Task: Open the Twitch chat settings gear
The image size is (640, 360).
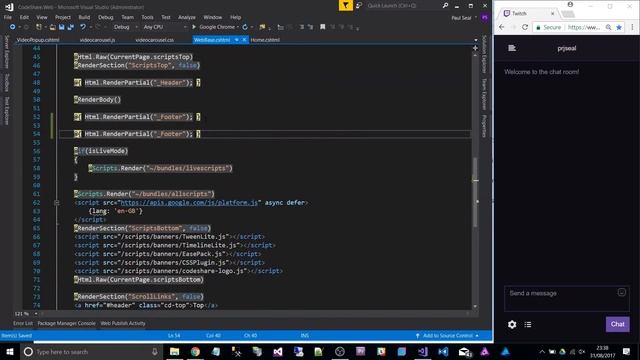Action: [512, 324]
